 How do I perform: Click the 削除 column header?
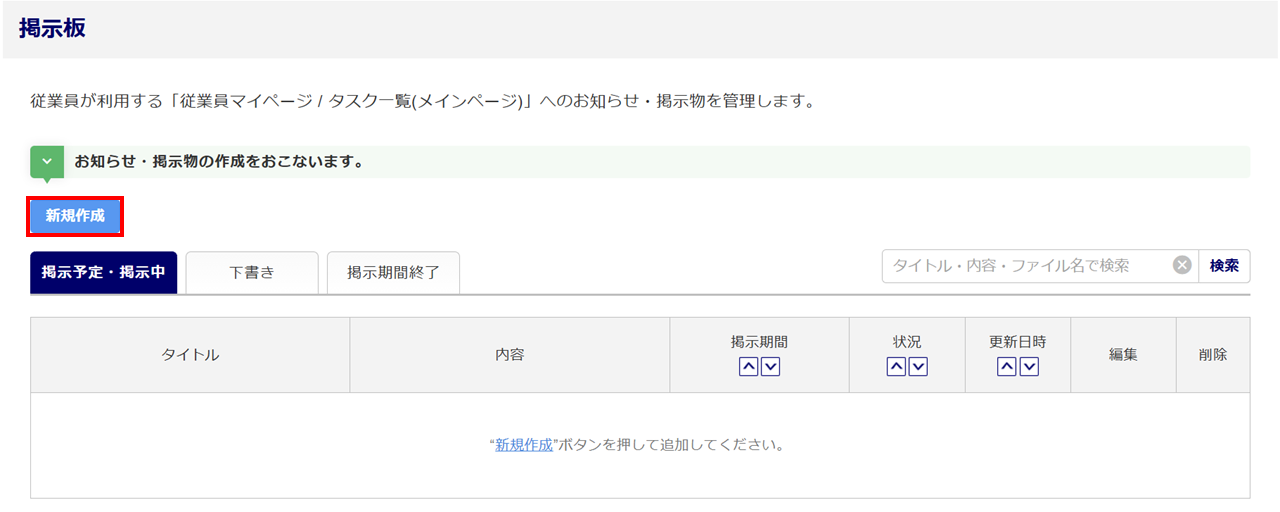pyautogui.click(x=1213, y=355)
